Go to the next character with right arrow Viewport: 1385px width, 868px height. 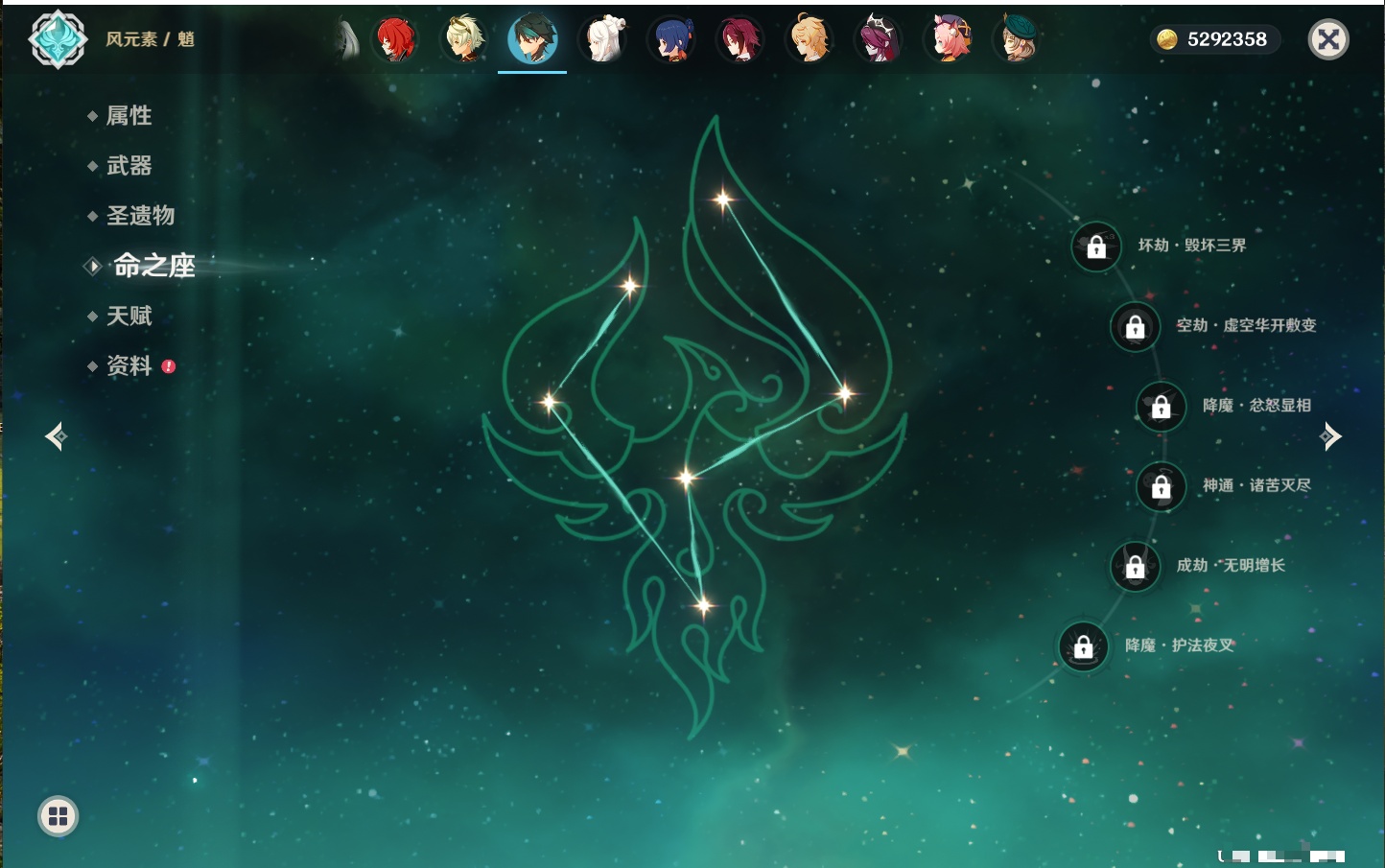(x=1330, y=436)
